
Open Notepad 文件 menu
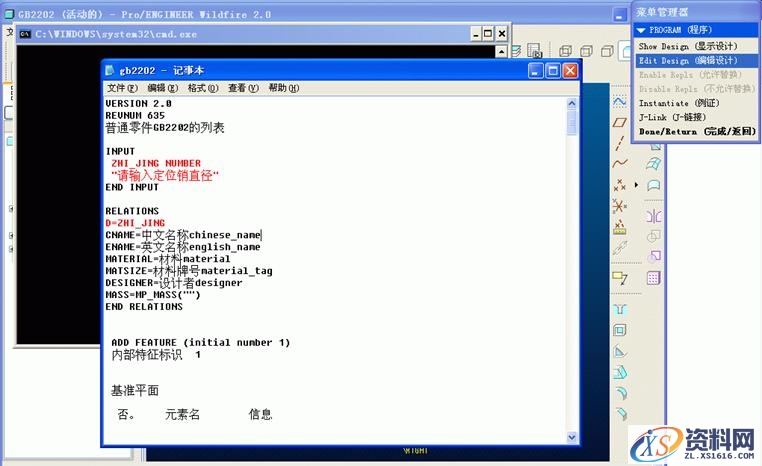click(122, 88)
